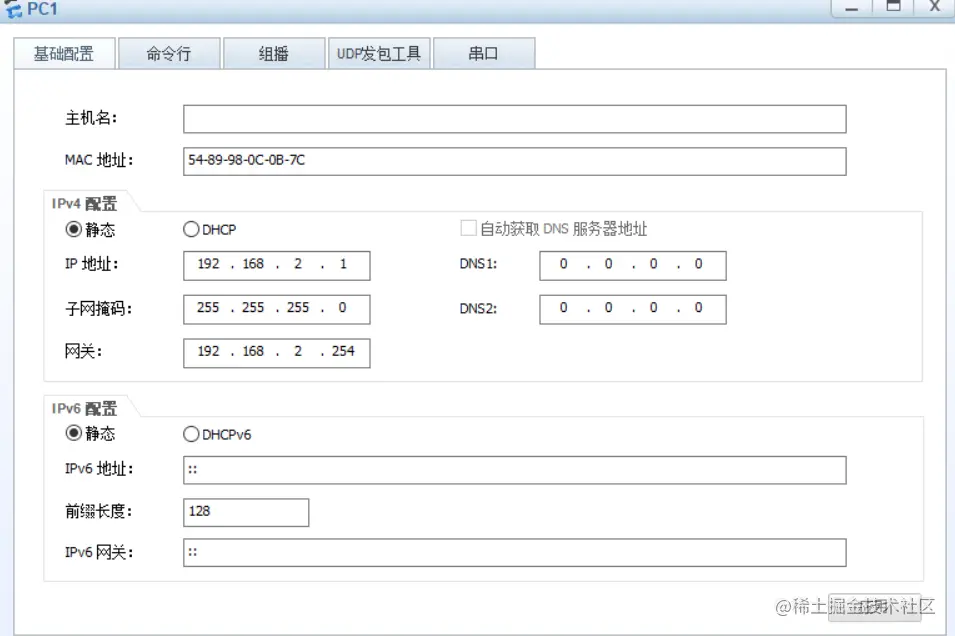Switch to the 命令行 tab
The image size is (955, 636).
(x=169, y=54)
